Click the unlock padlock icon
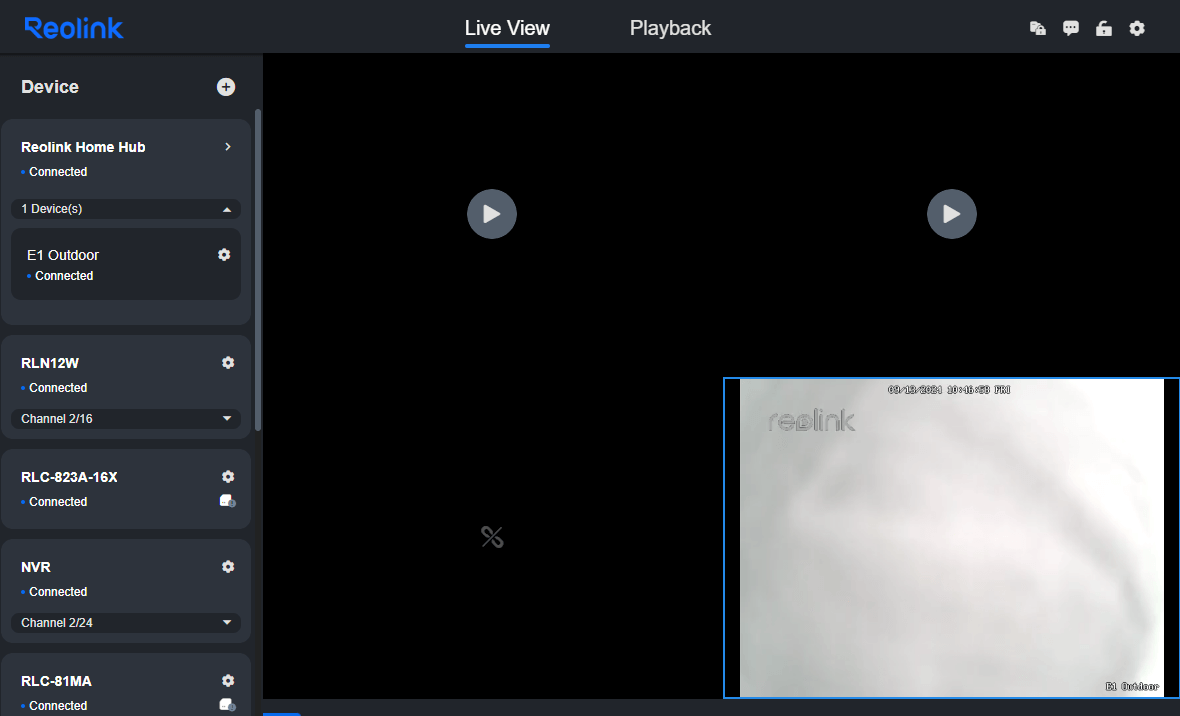This screenshot has height=716, width=1180. [1103, 29]
